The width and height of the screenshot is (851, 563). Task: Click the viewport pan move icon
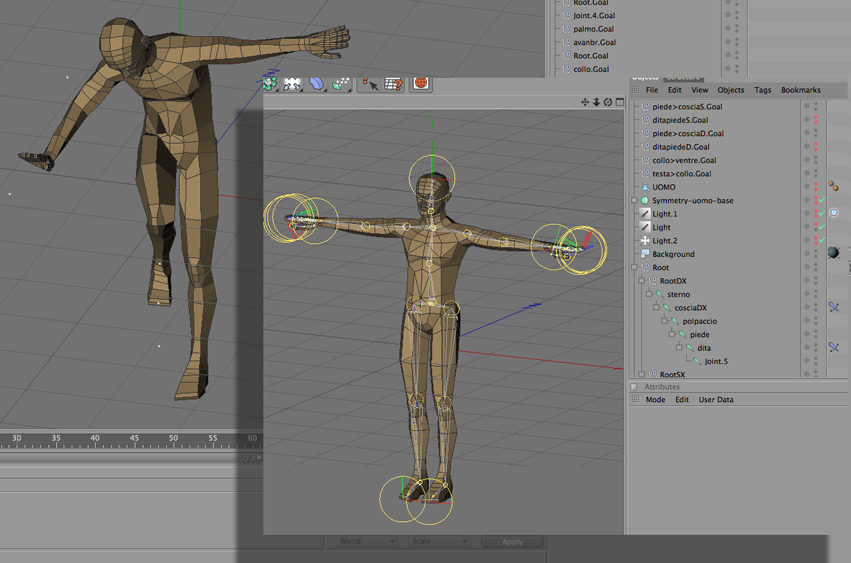click(585, 102)
